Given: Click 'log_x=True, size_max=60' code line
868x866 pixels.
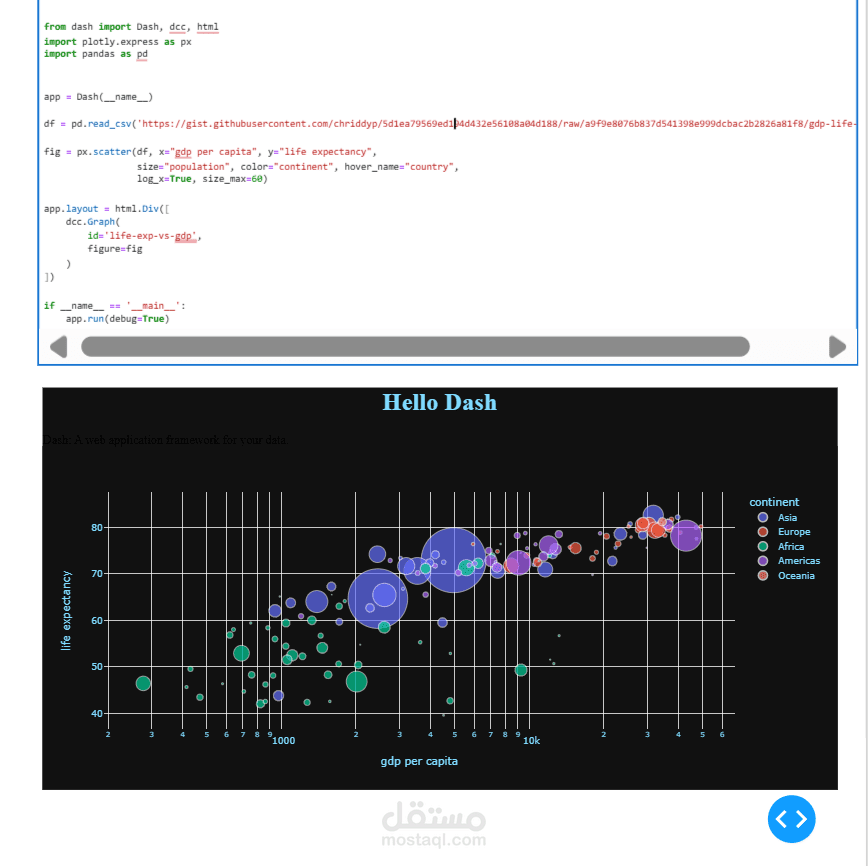Looking at the screenshot, I should pyautogui.click(x=202, y=179).
